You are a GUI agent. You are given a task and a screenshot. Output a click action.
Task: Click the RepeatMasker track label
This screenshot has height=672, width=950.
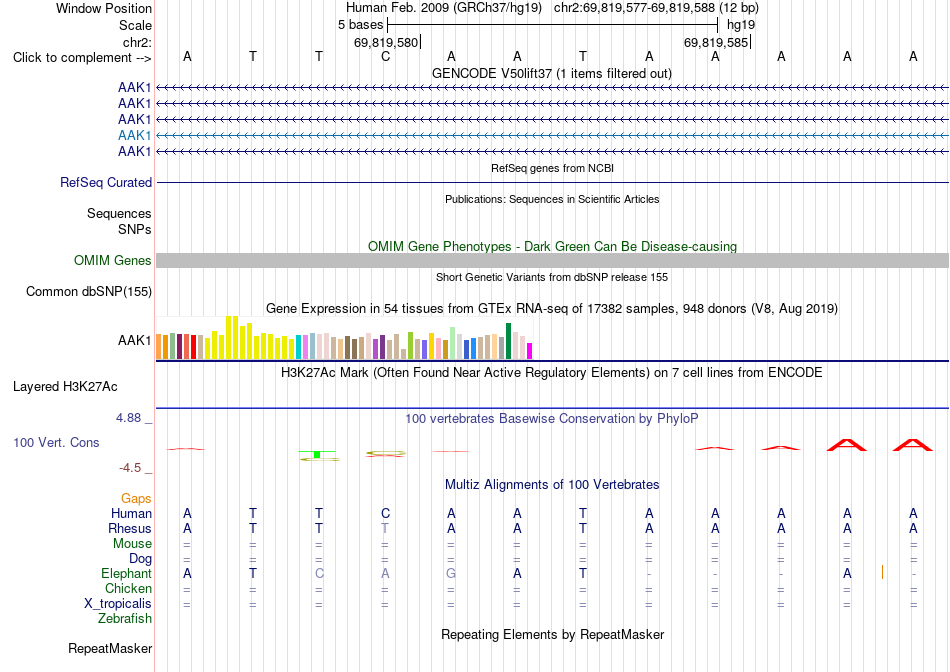[110, 648]
